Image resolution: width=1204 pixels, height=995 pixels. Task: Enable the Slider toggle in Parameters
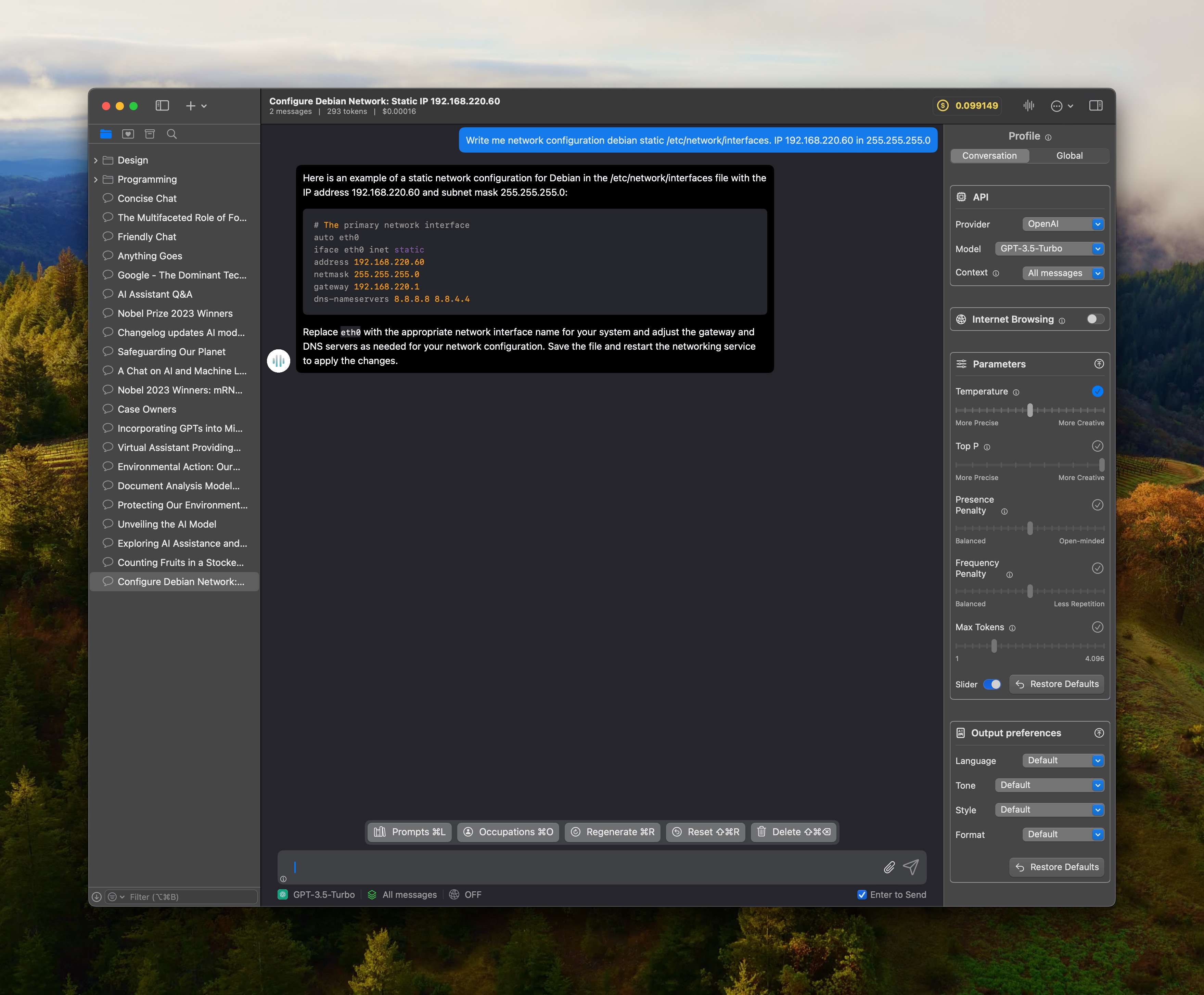pos(992,684)
